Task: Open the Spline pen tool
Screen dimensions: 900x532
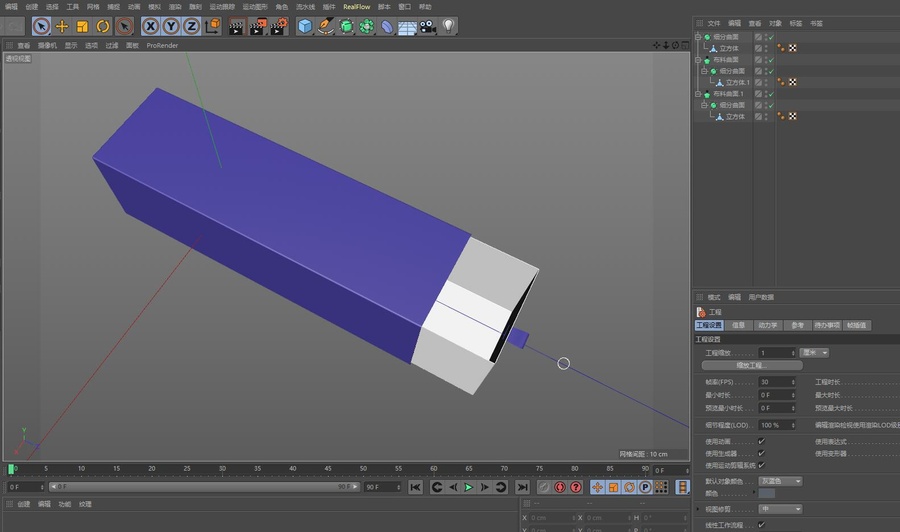Action: click(x=325, y=26)
